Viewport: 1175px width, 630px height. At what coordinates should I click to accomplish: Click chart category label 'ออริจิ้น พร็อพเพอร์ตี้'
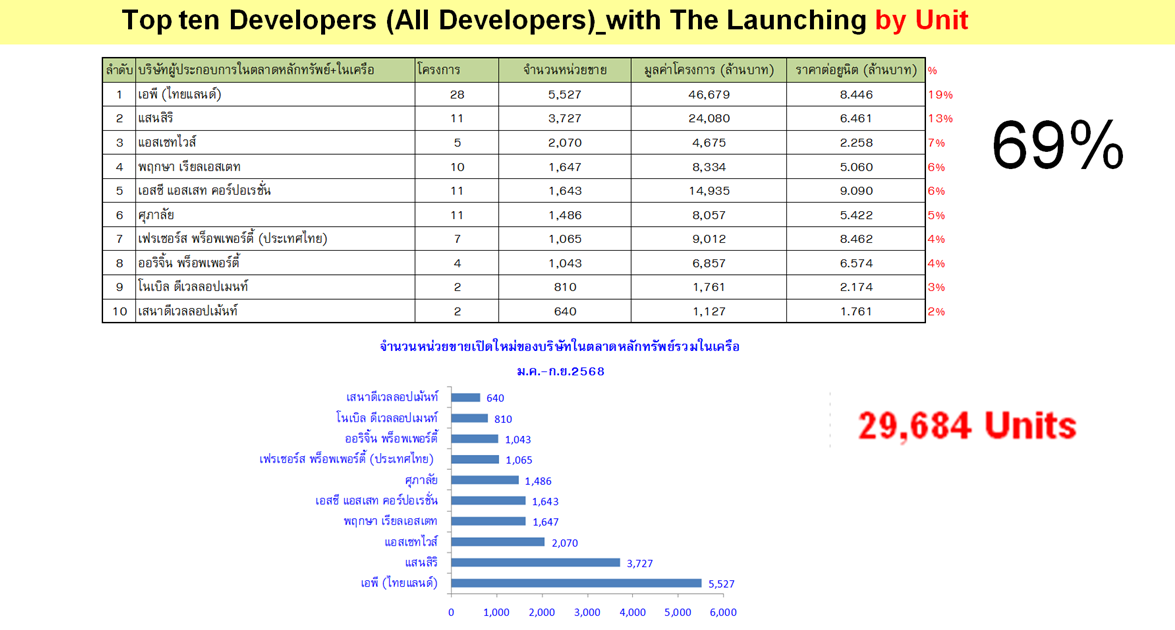point(391,438)
